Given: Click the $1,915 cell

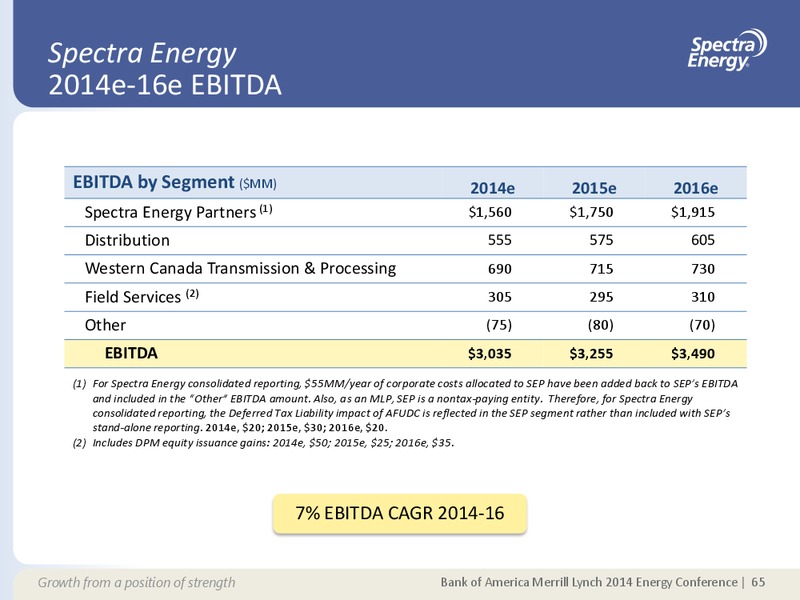Looking at the screenshot, I should coord(693,212).
